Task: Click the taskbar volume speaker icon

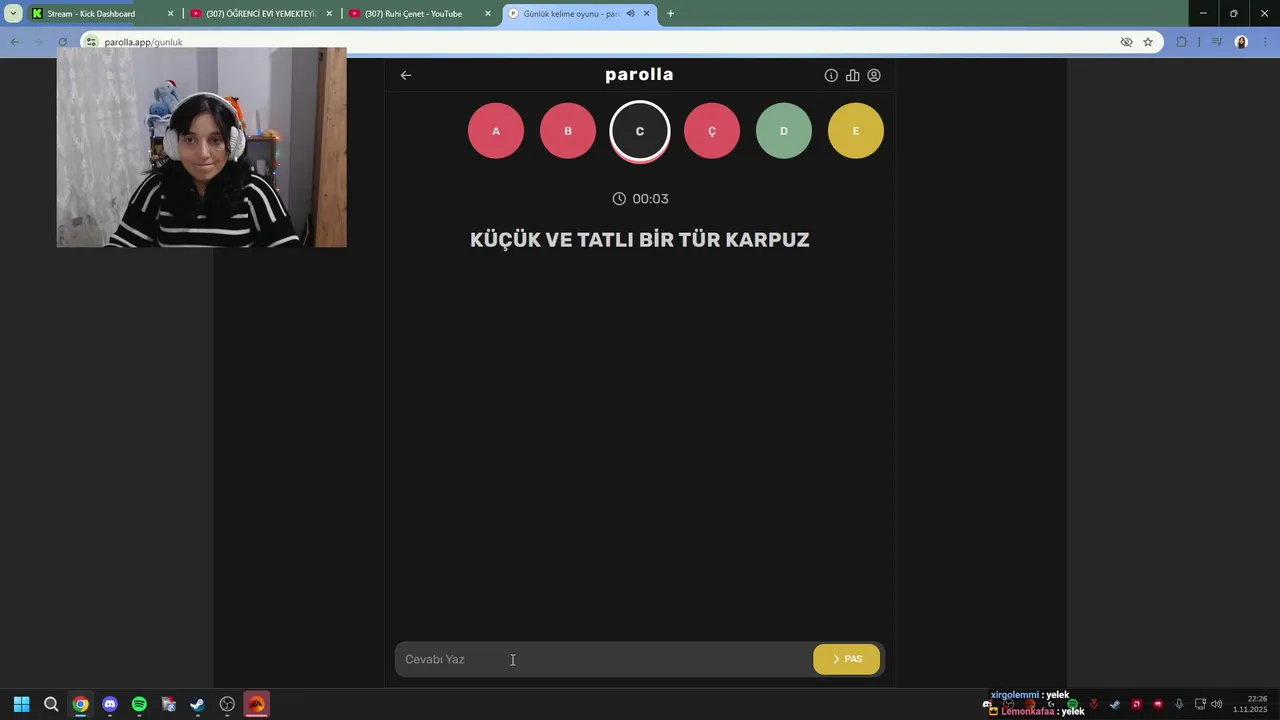Action: (1217, 704)
